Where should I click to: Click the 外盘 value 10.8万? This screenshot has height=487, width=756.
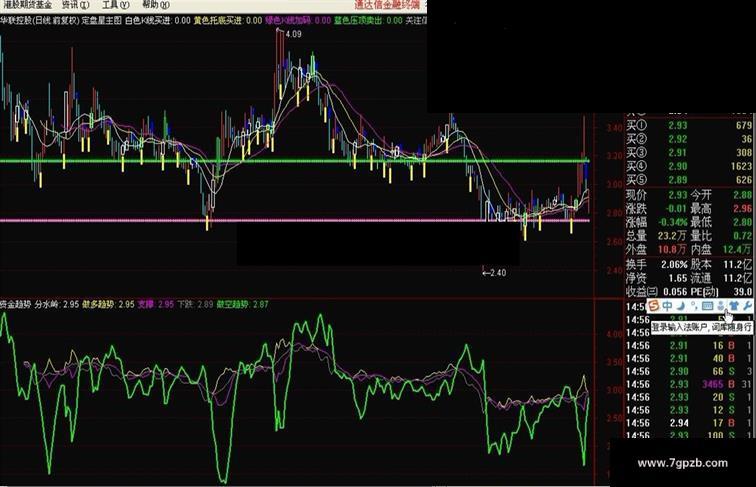pyautogui.click(x=673, y=249)
